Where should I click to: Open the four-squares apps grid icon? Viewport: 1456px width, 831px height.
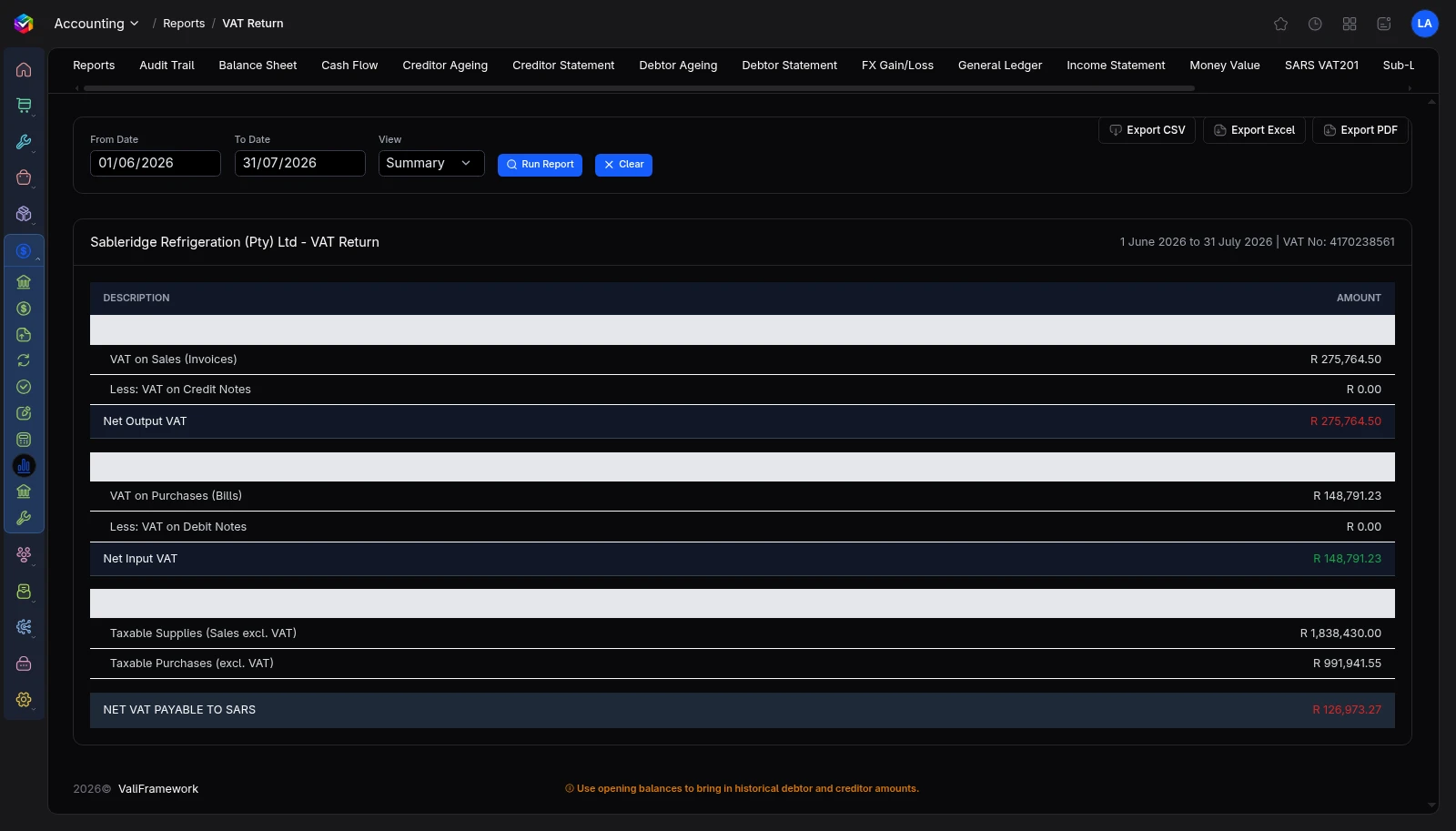coord(1350,24)
